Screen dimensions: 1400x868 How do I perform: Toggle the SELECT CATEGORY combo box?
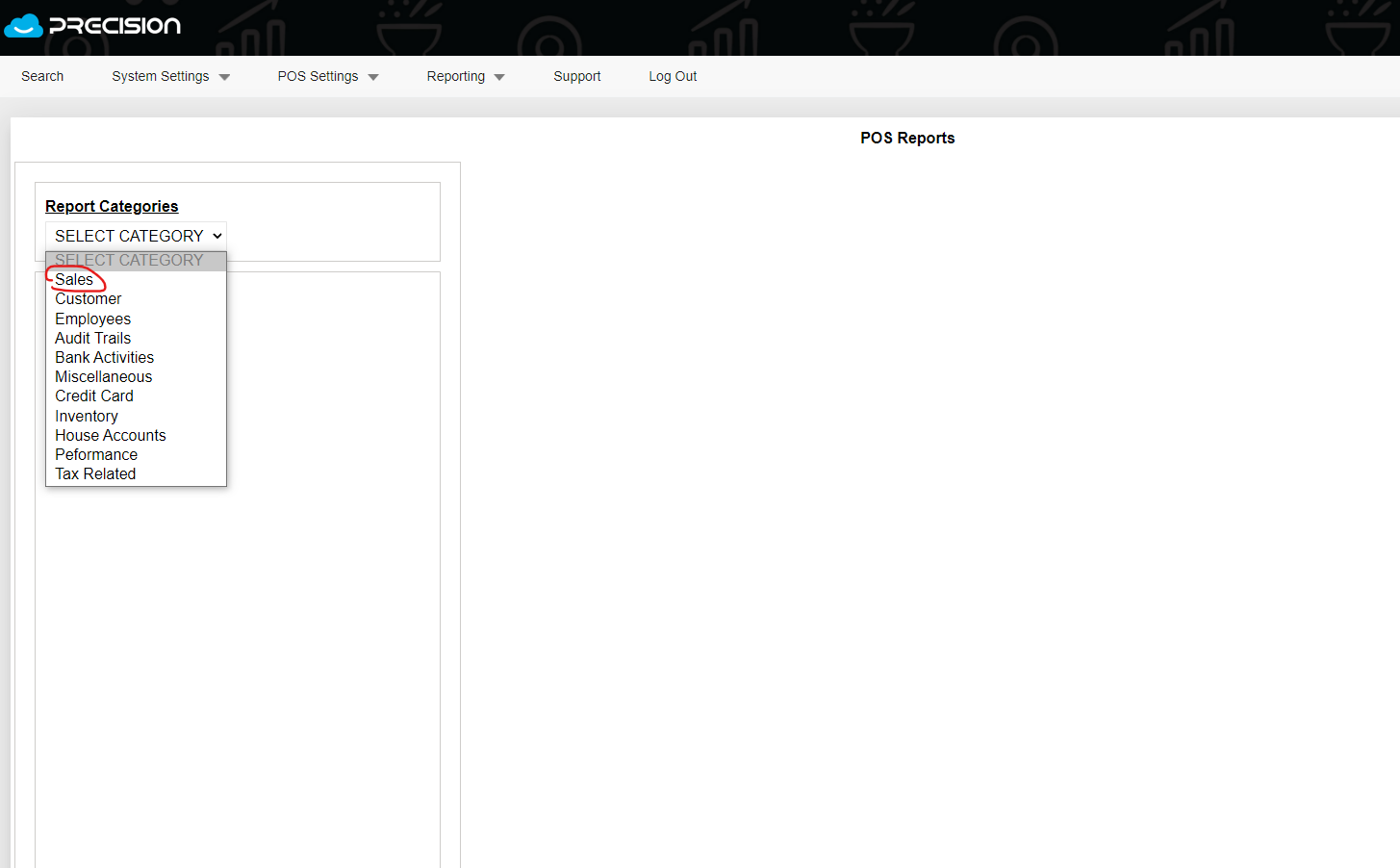click(136, 236)
